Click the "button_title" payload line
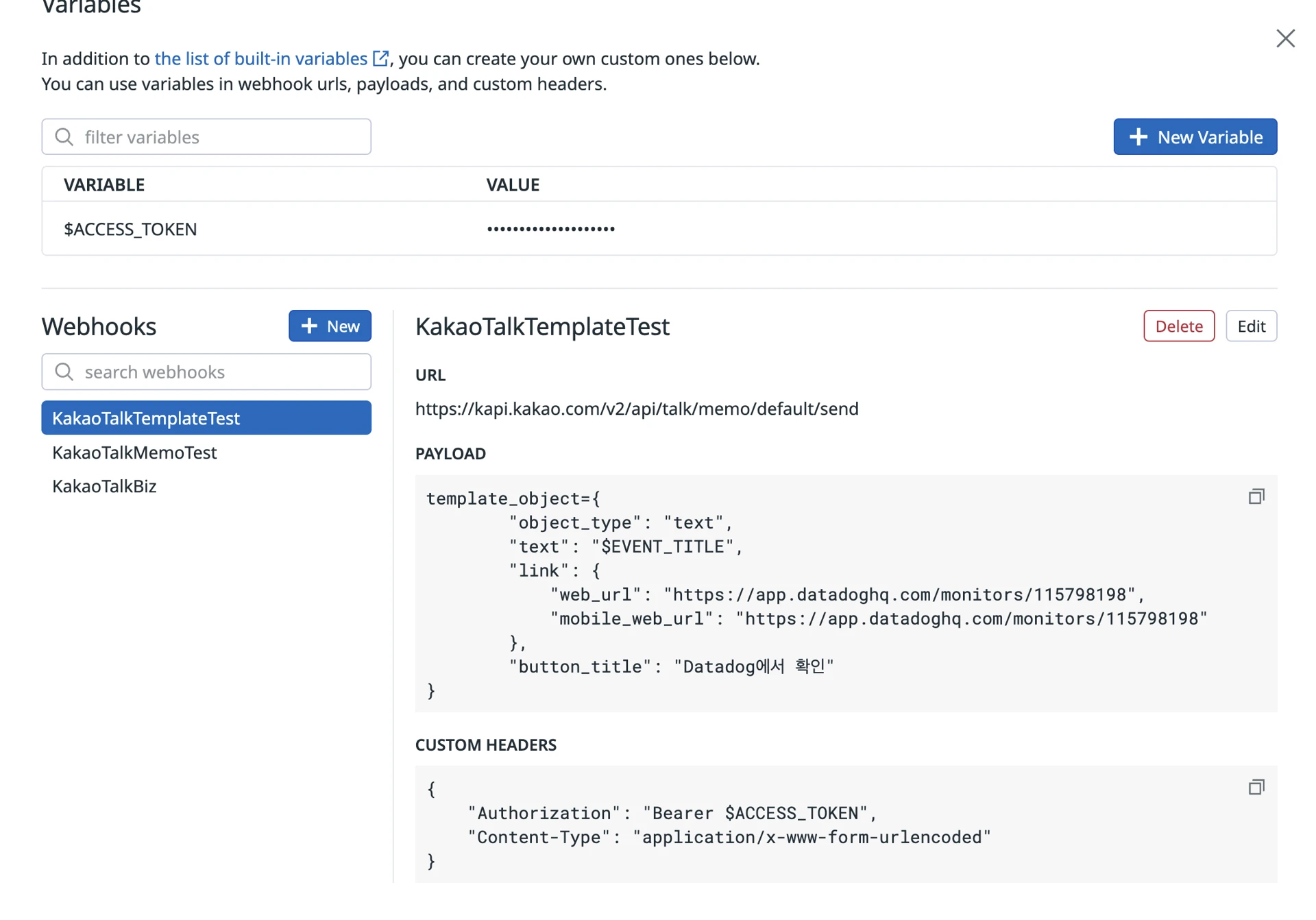The image size is (1316, 920). [x=671, y=666]
